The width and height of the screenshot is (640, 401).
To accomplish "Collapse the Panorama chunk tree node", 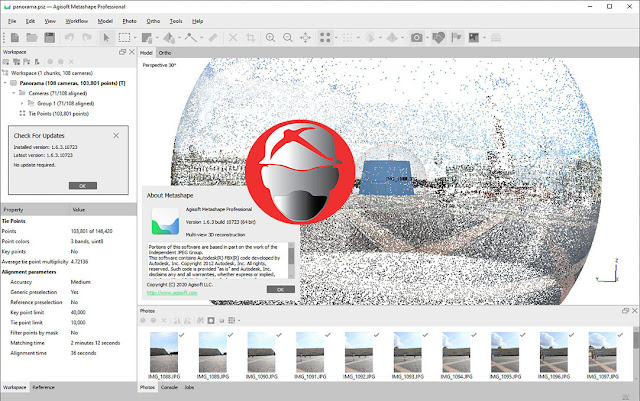I will click(5, 83).
